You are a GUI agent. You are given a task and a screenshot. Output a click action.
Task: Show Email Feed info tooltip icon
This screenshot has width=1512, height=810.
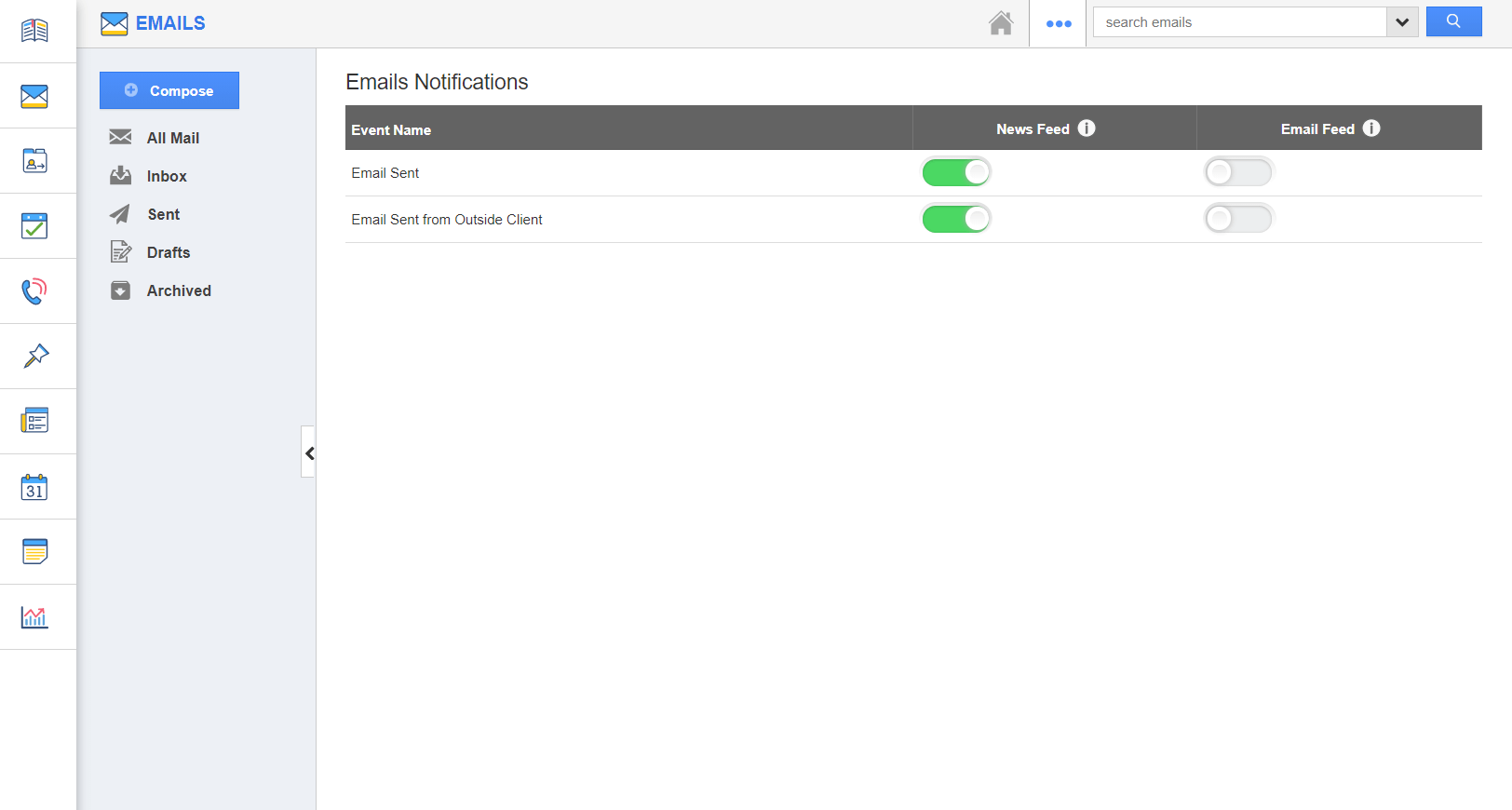pos(1371,128)
